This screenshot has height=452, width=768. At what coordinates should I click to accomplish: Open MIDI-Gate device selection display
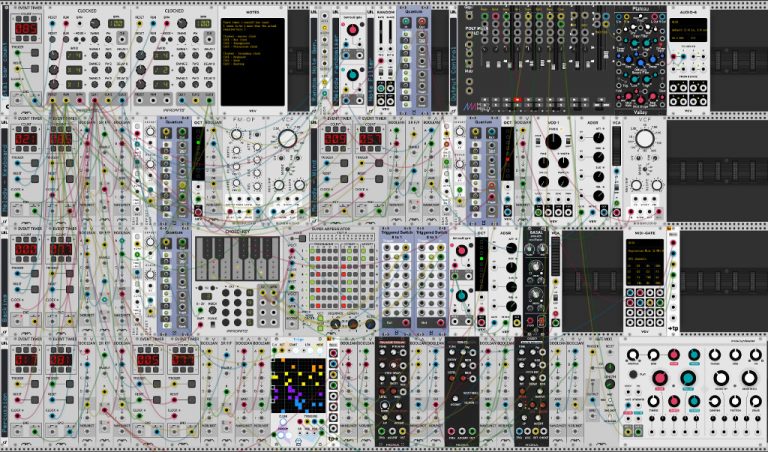tap(645, 262)
